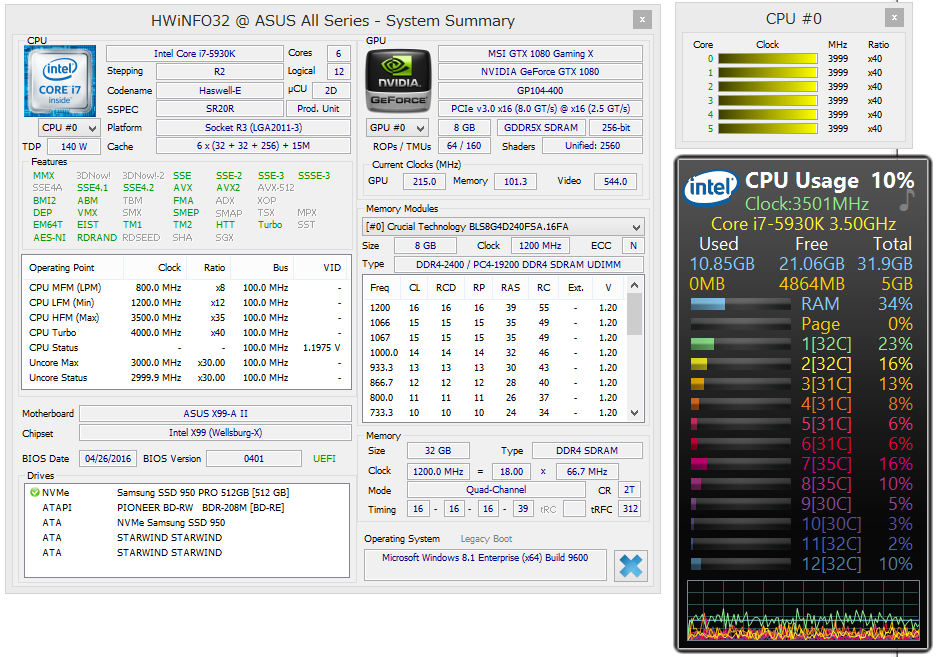Close the CPU #0 clock window
Screen dimensions: 938x657
click(x=893, y=18)
